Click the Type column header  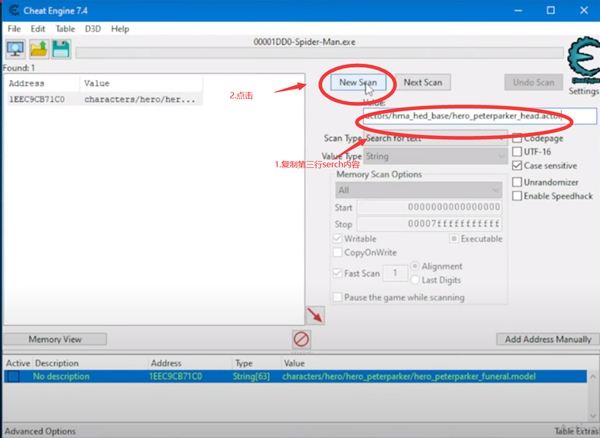[244, 363]
